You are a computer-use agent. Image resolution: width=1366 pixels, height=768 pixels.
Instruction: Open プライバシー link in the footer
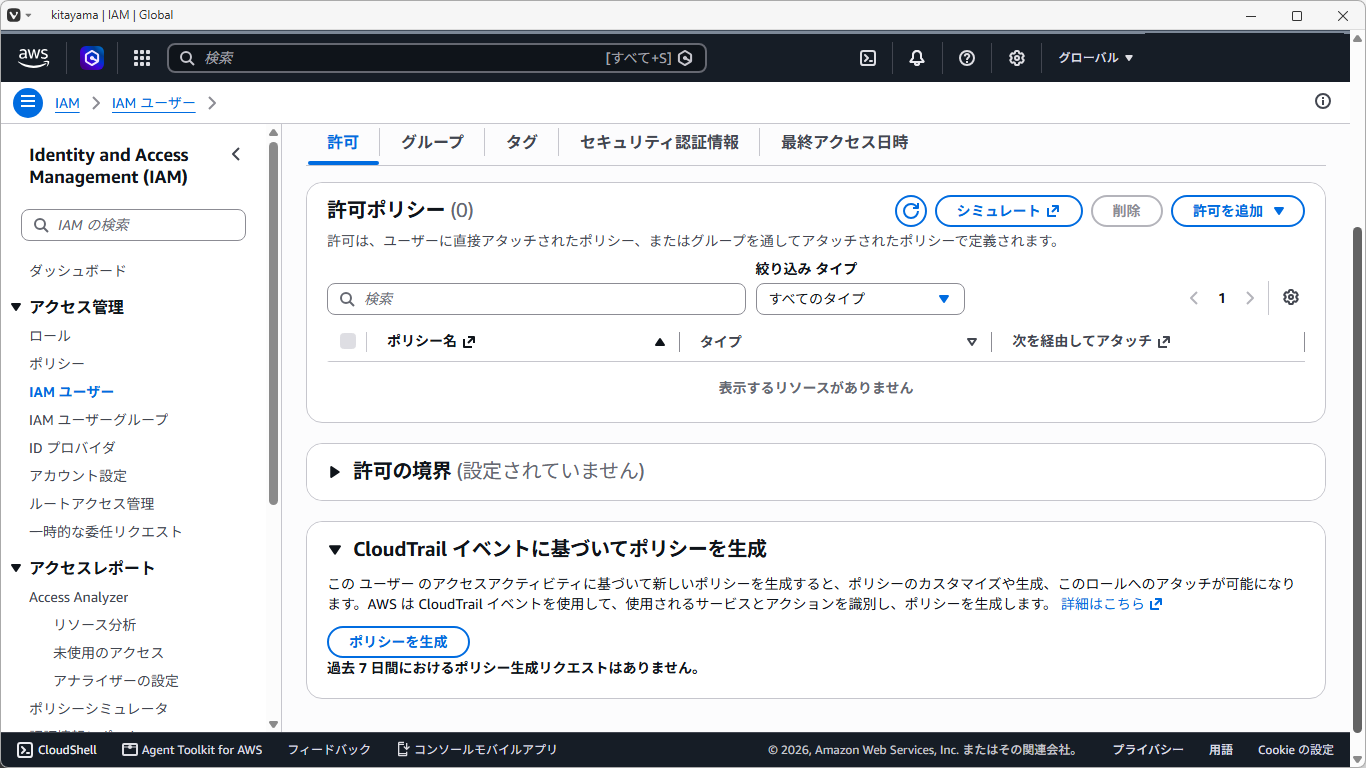pyautogui.click(x=1148, y=750)
